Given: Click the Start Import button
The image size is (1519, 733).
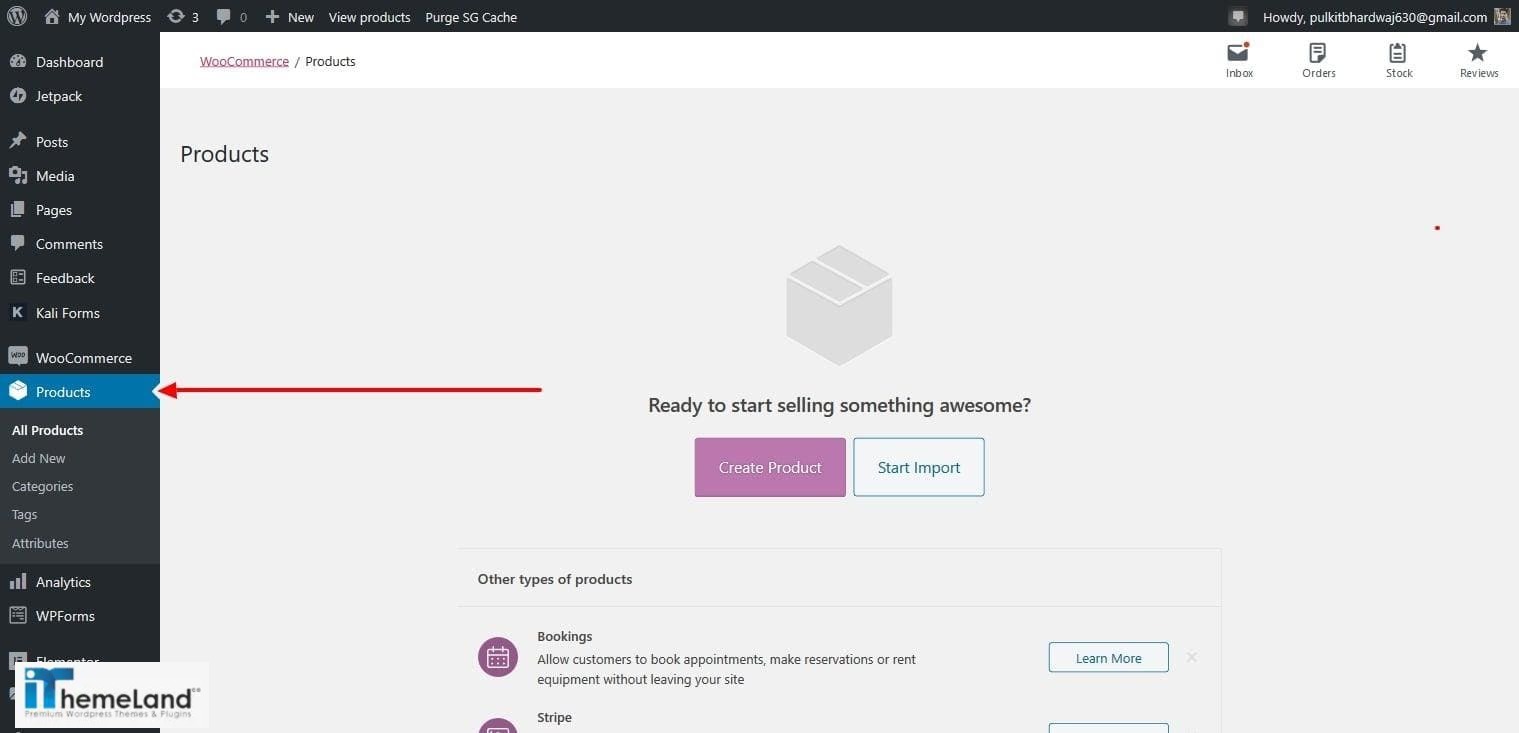Looking at the screenshot, I should point(919,467).
